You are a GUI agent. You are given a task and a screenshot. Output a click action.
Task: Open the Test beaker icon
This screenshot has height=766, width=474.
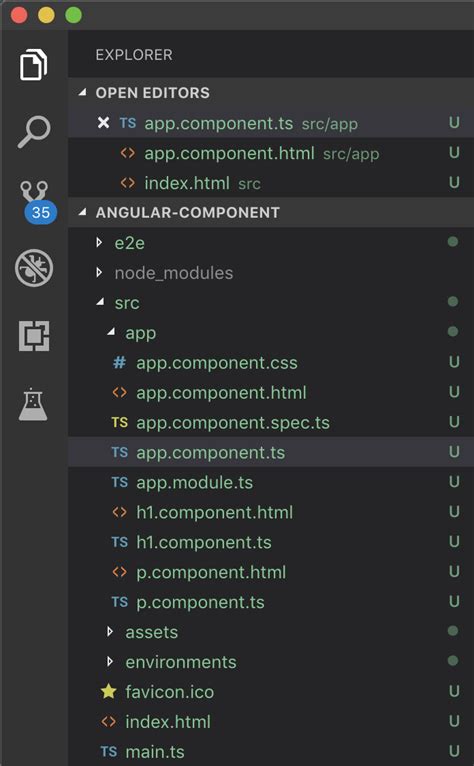click(x=33, y=404)
